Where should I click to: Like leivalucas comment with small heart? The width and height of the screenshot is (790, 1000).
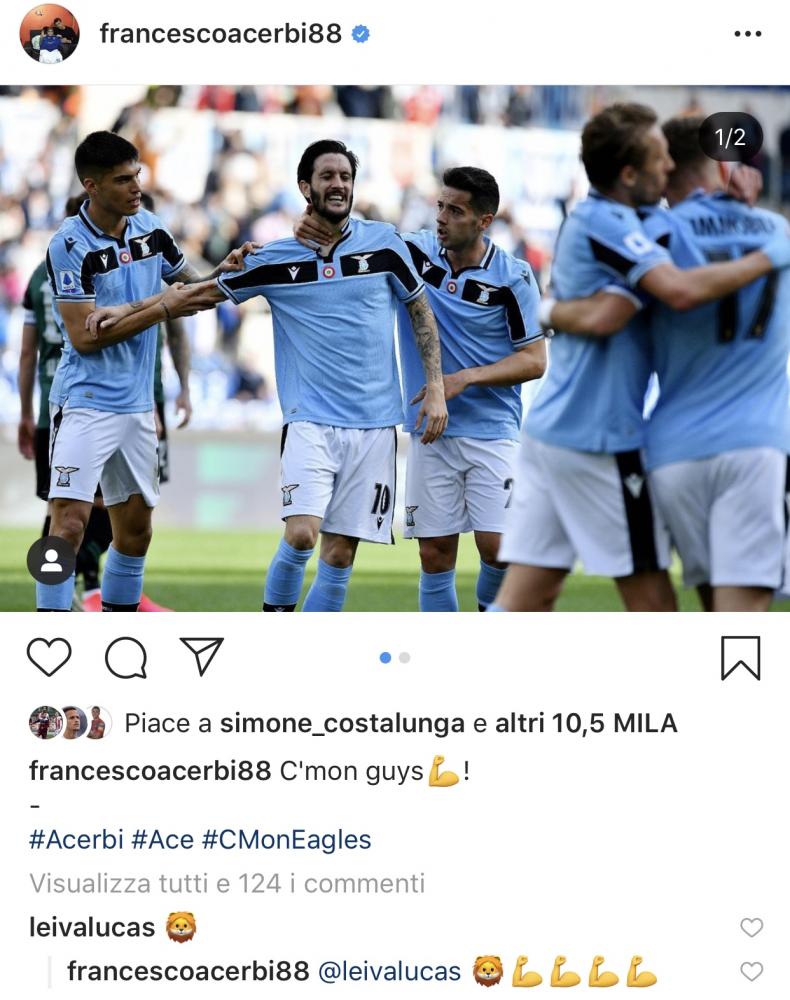pyautogui.click(x=752, y=927)
